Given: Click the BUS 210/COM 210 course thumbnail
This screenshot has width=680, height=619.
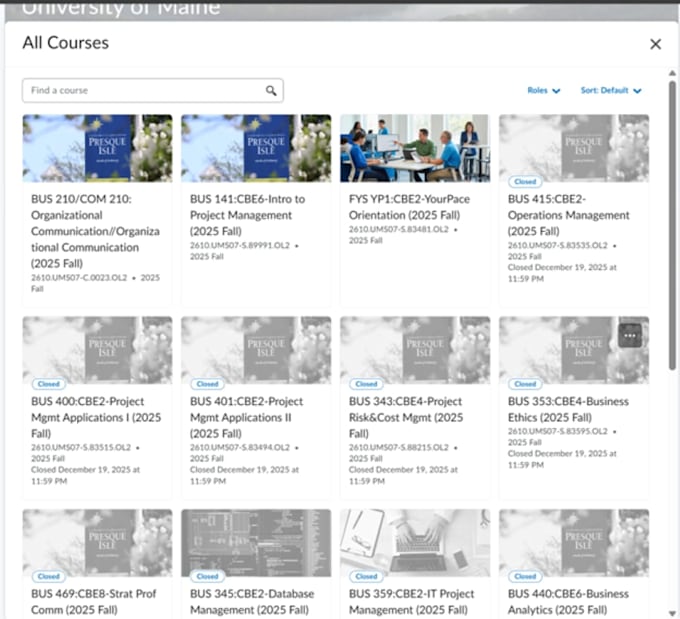Looking at the screenshot, I should 97,148.
